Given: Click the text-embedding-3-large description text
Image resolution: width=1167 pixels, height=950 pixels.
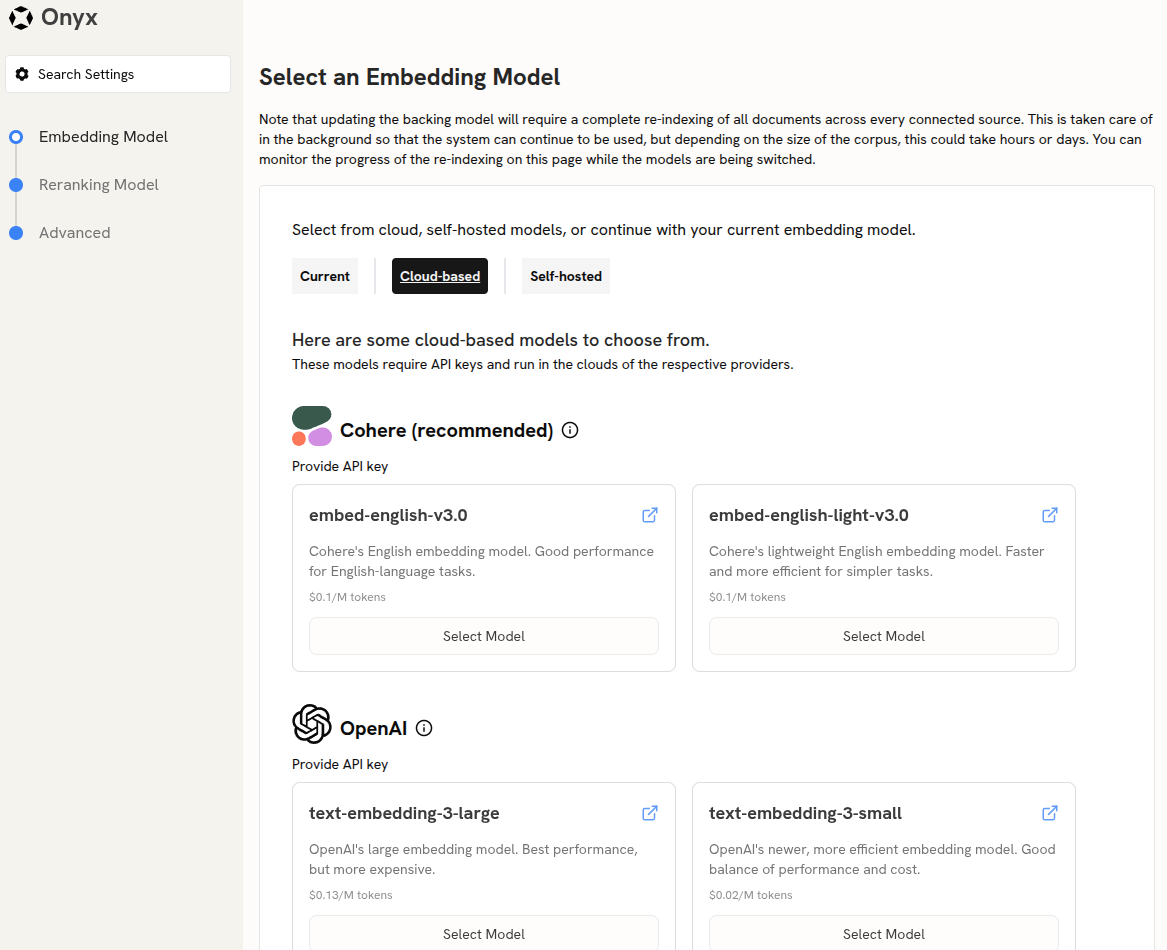Looking at the screenshot, I should coord(473,859).
